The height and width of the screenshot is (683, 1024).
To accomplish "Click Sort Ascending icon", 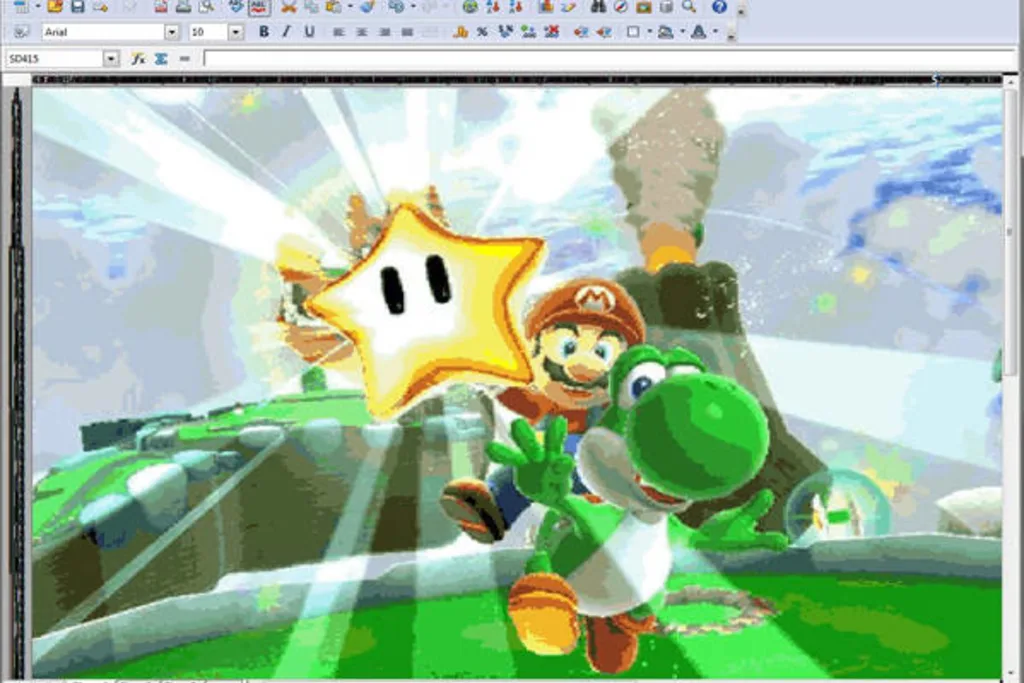I will (x=493, y=7).
